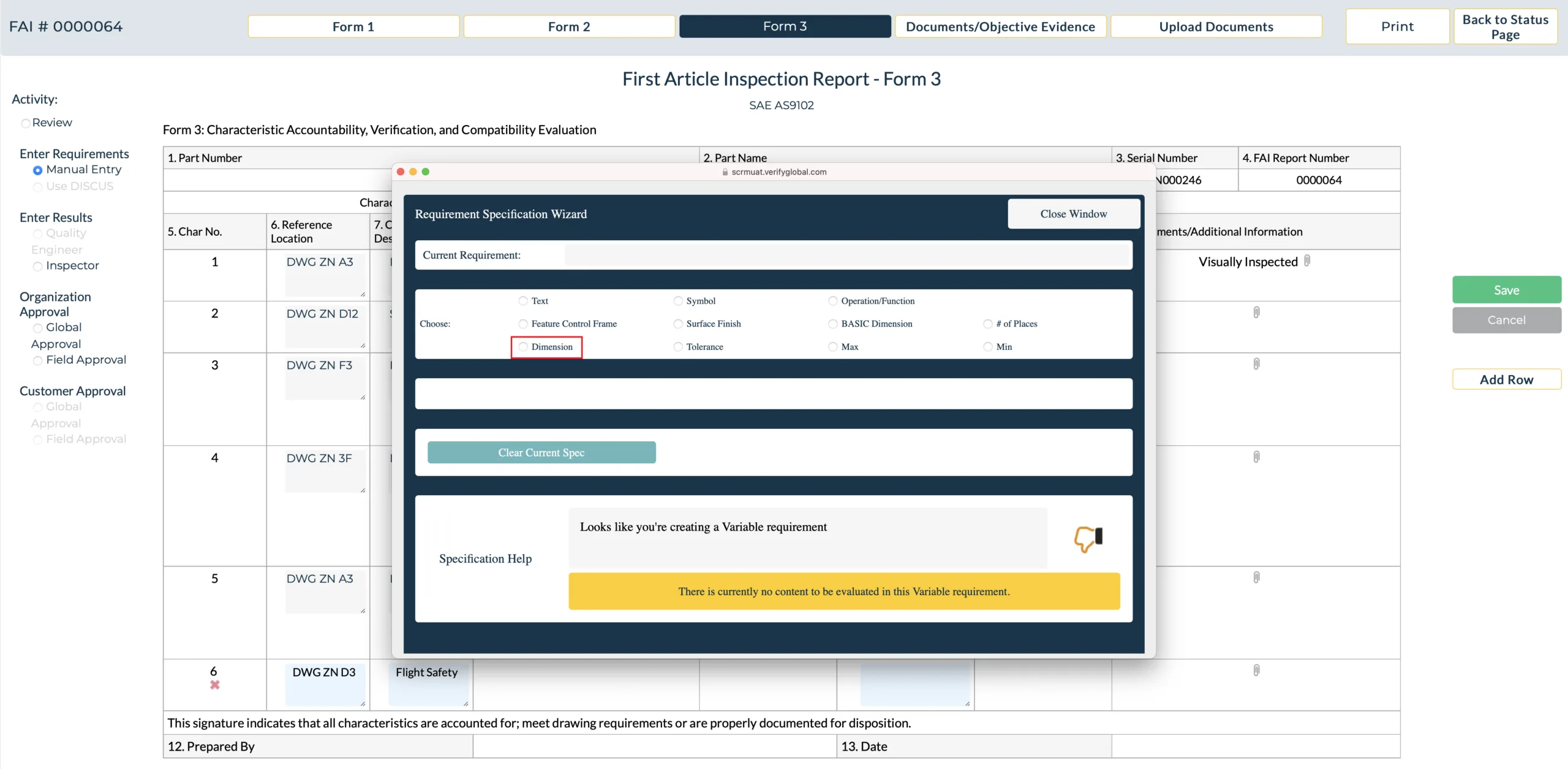1568x769 pixels.
Task: Select the Symbol radio option
Action: pyautogui.click(x=678, y=301)
